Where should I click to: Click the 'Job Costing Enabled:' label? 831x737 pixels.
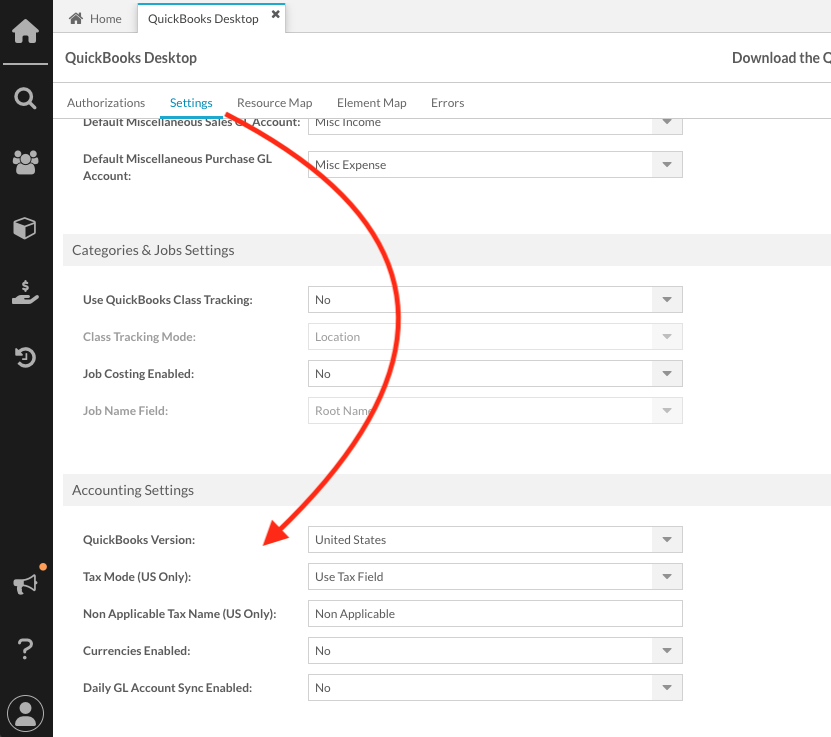(138, 374)
